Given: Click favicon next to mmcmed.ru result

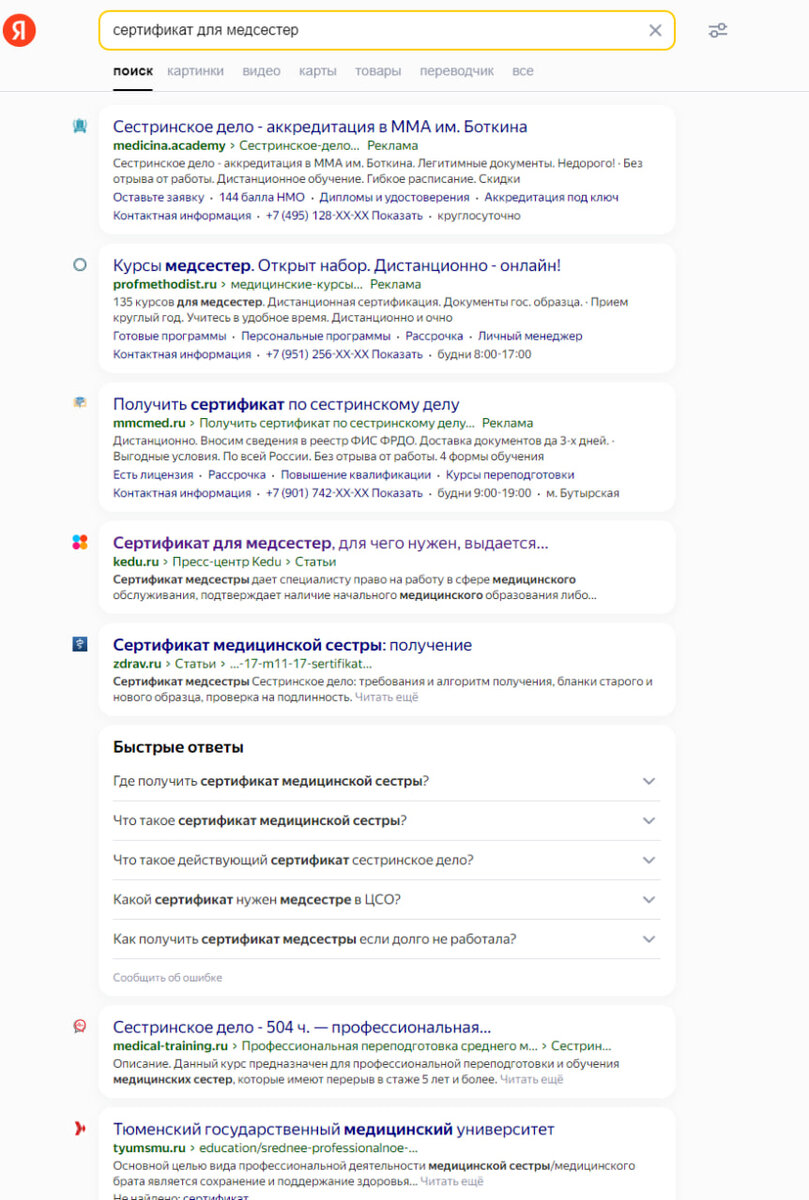Looking at the screenshot, I should click(x=80, y=402).
